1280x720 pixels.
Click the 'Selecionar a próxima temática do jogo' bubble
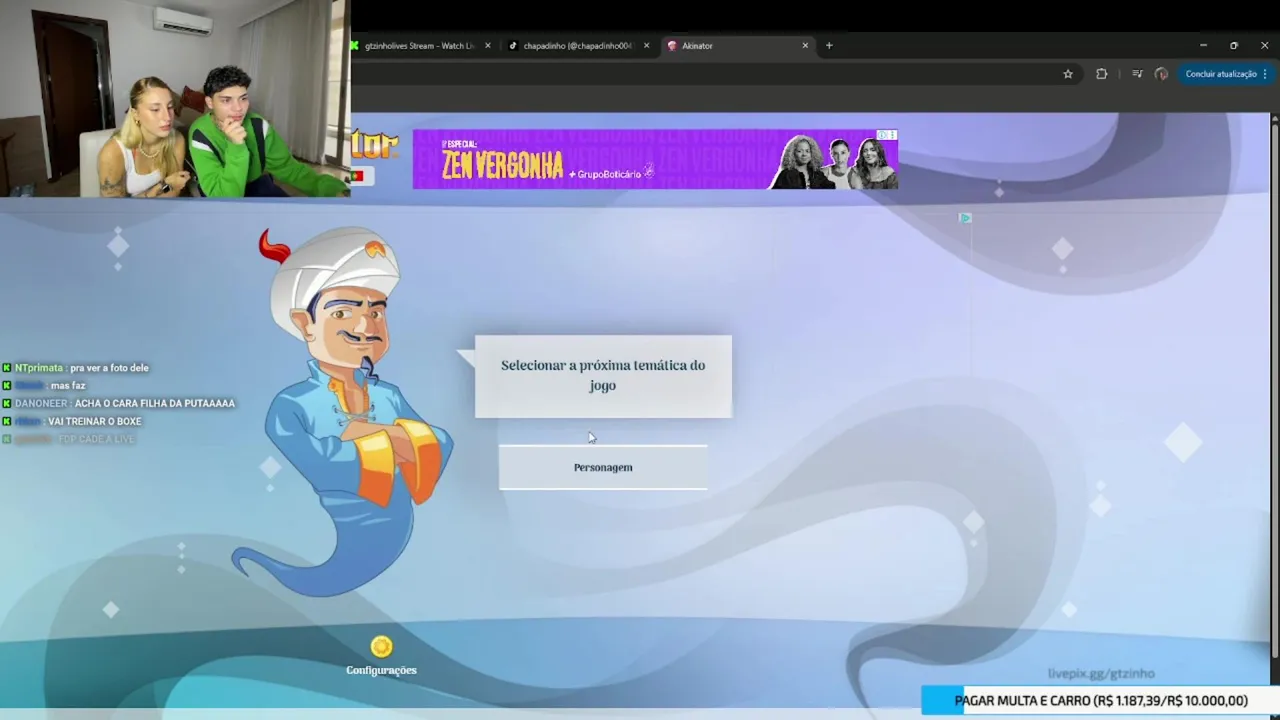point(603,376)
